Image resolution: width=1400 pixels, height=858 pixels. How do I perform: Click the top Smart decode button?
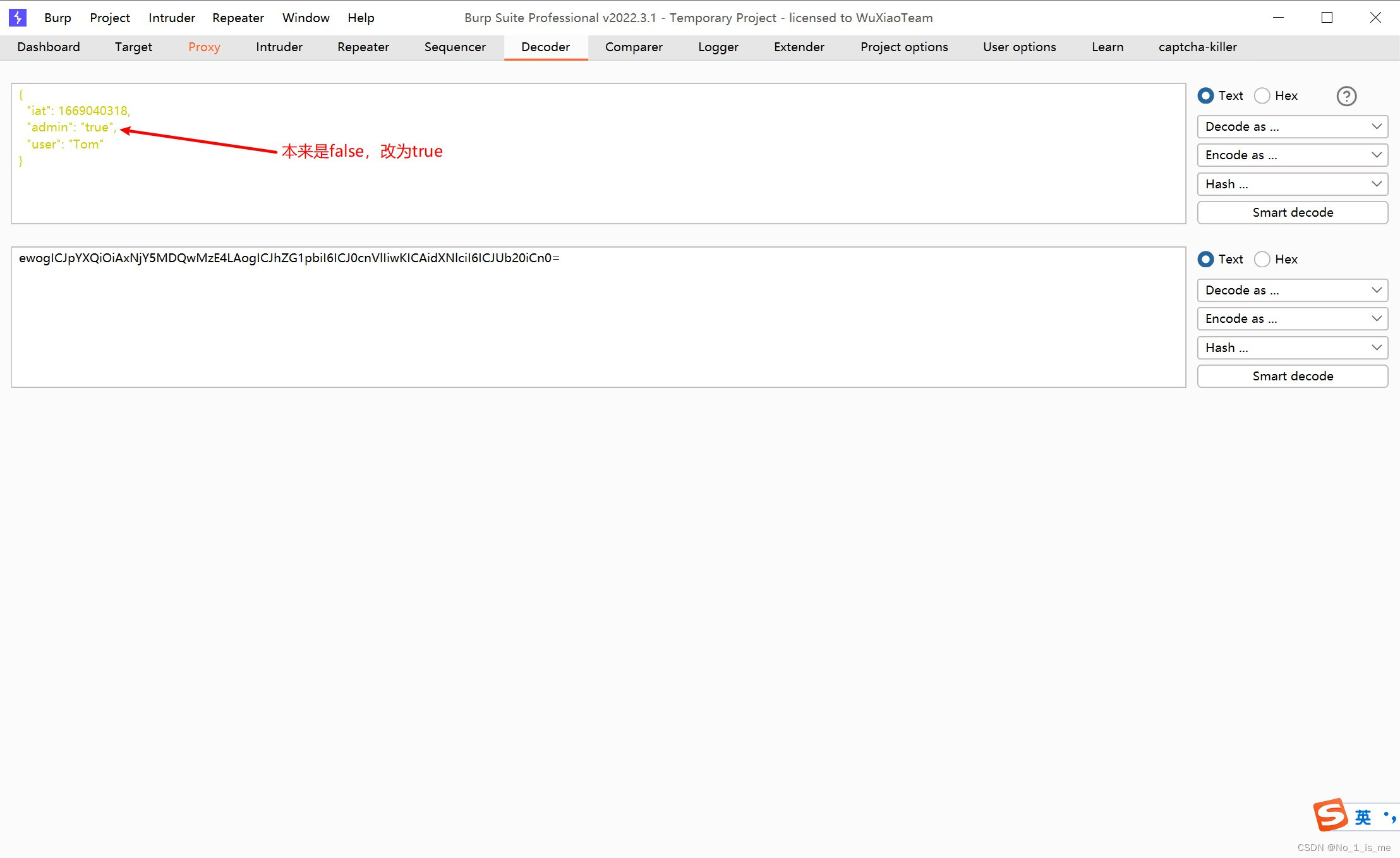pos(1292,212)
